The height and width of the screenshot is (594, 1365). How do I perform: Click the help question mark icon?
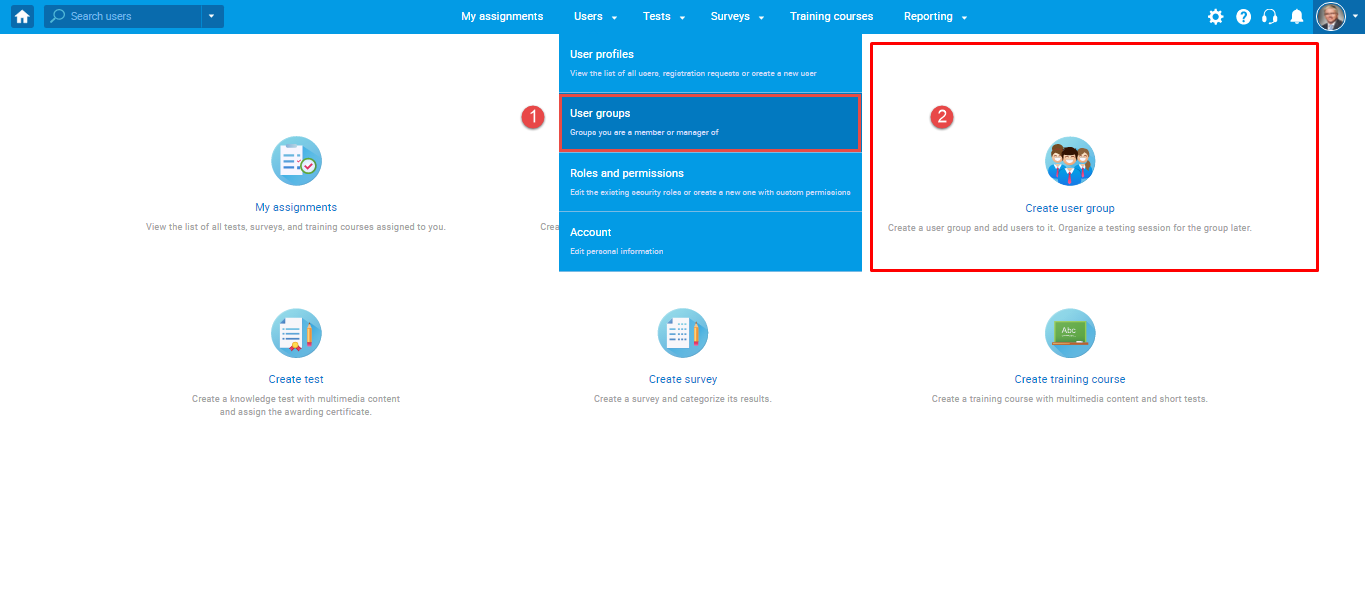(1243, 17)
